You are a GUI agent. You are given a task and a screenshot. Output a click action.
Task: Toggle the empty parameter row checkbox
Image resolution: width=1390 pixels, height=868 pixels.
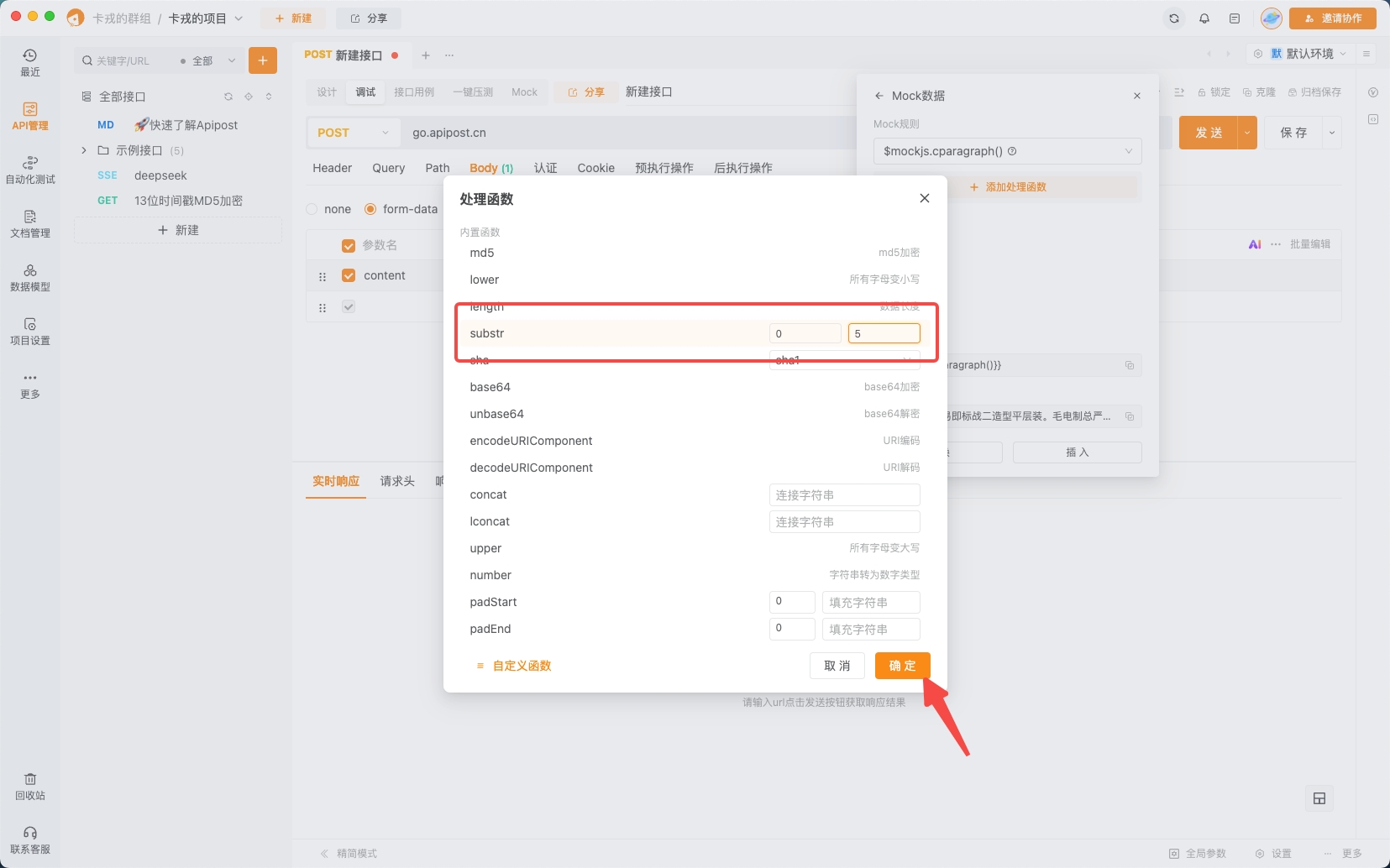pos(349,307)
